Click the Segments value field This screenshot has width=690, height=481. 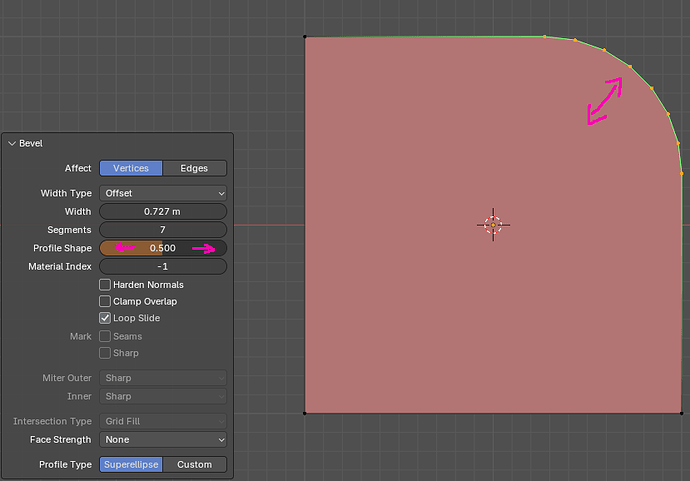tap(163, 230)
